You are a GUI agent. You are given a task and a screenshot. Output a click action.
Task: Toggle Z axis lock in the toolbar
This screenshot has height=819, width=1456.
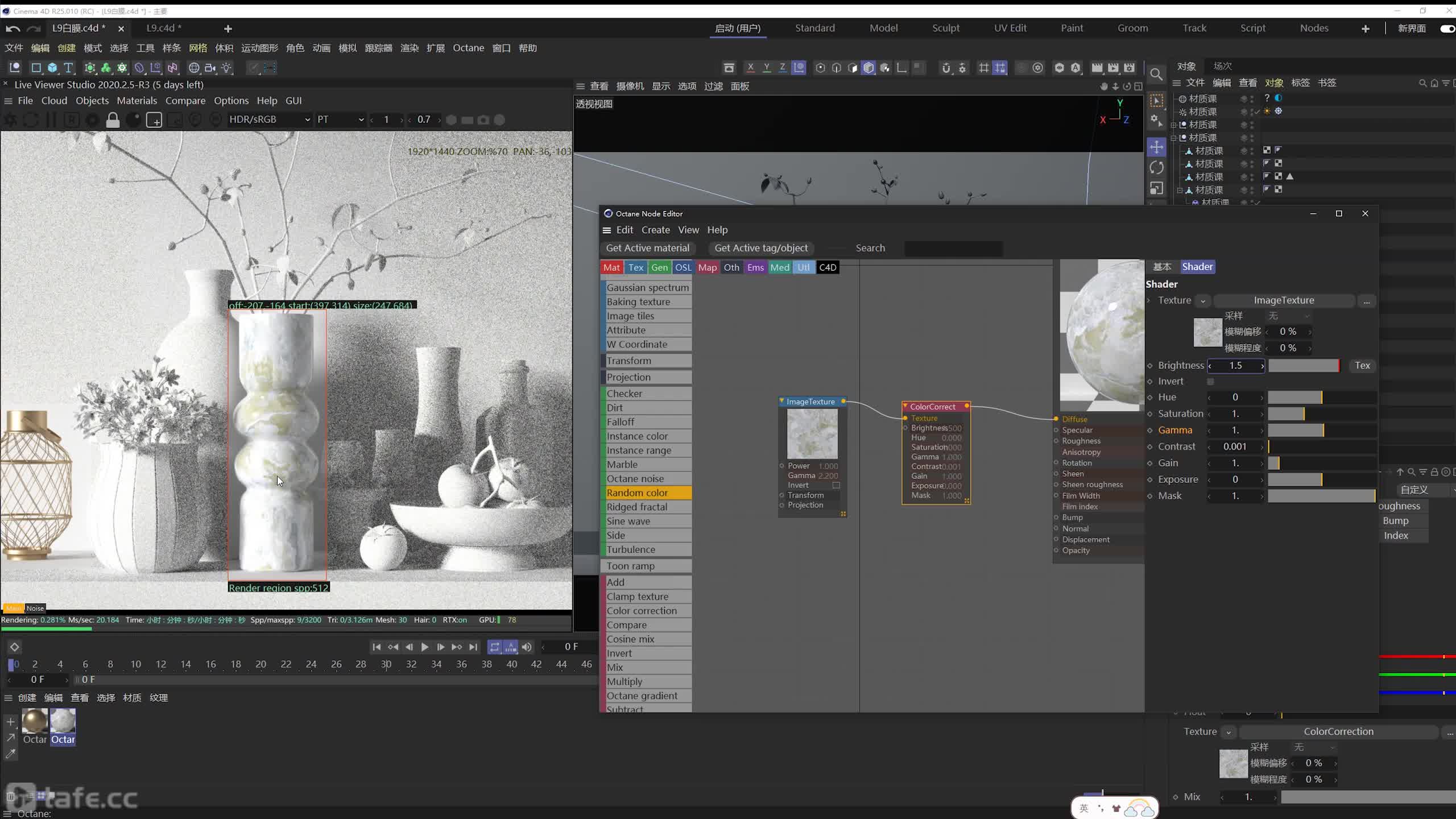point(783,68)
